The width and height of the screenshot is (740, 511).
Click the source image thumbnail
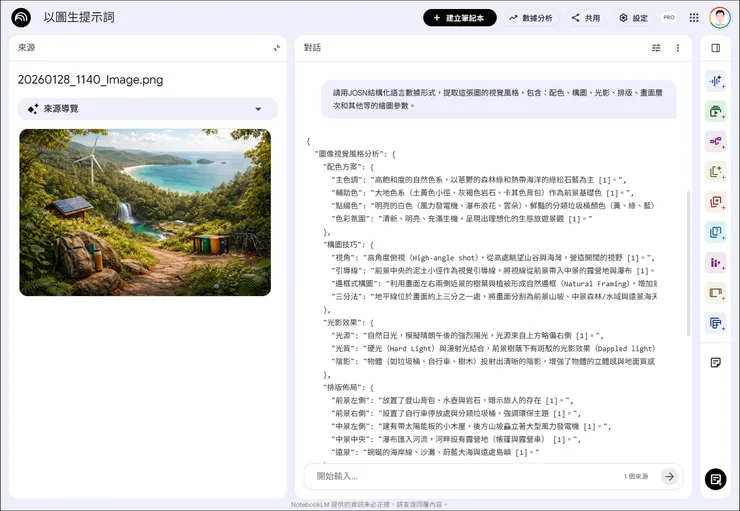pos(145,212)
